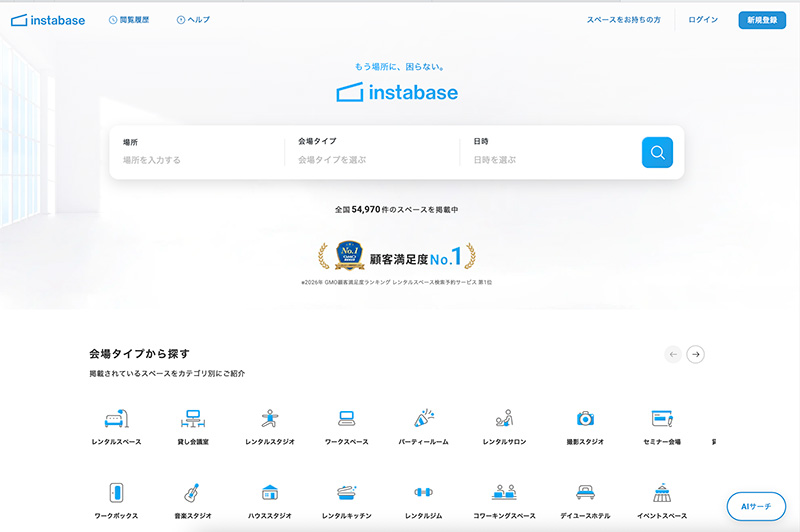Click the large center instabase logo
Screen dimensions: 800x532
[397, 92]
